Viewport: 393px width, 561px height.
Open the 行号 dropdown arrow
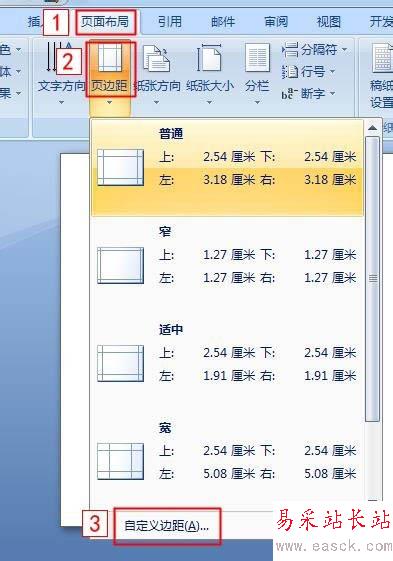pyautogui.click(x=332, y=72)
